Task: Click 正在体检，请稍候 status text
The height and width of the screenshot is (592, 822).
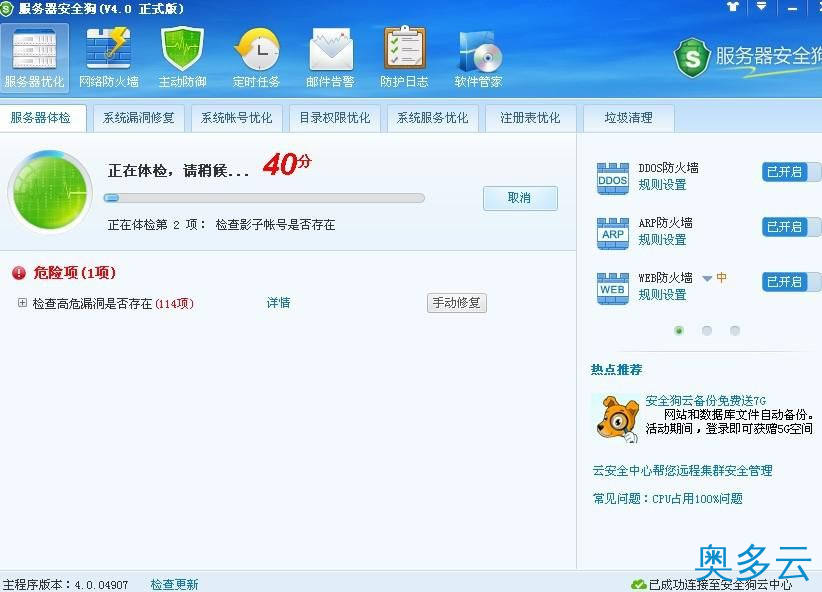Action: tap(178, 170)
